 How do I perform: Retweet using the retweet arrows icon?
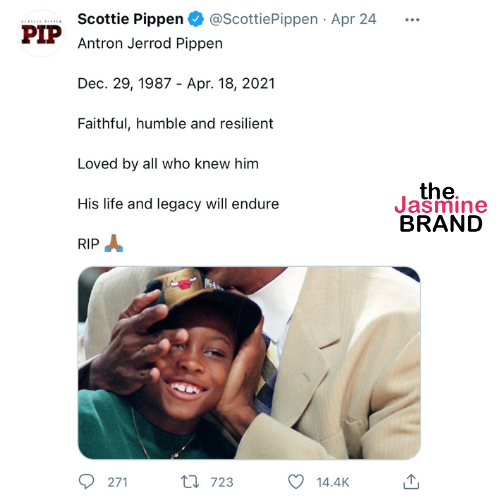190,482
